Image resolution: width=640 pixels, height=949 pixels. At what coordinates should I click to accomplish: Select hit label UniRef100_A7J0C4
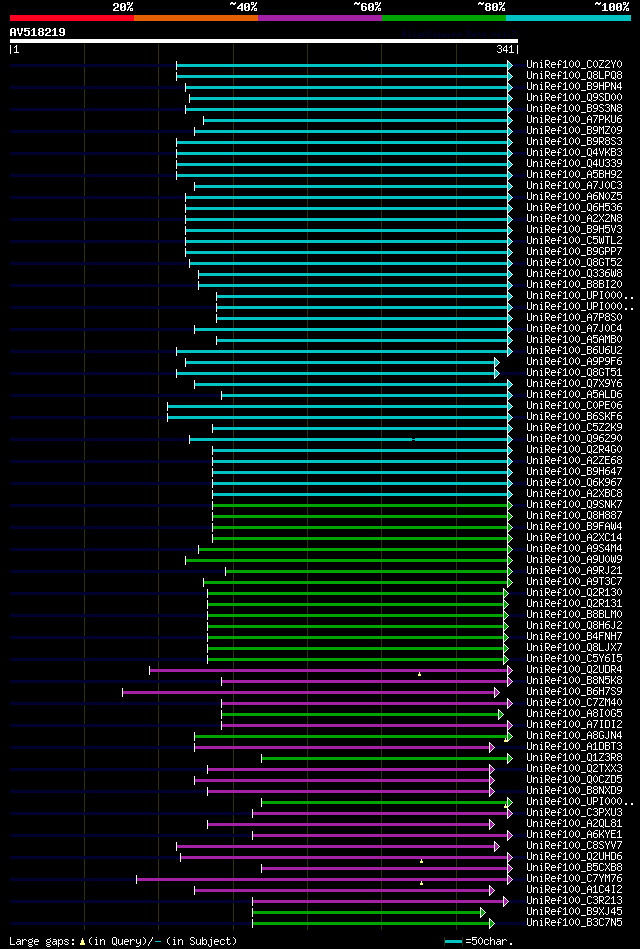574,329
